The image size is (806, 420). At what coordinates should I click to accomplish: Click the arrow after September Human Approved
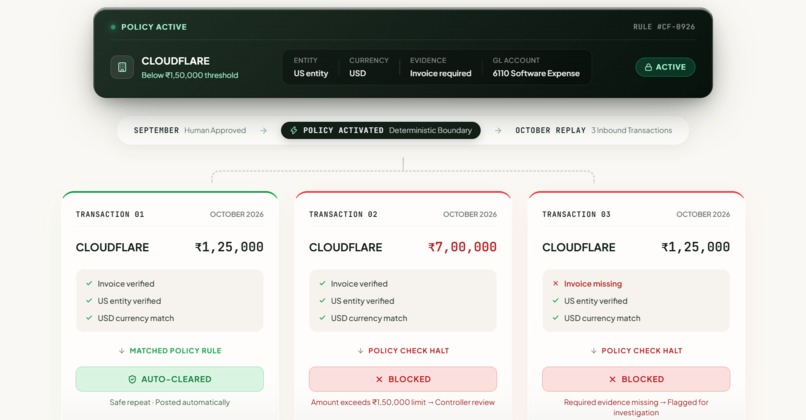coord(263,131)
